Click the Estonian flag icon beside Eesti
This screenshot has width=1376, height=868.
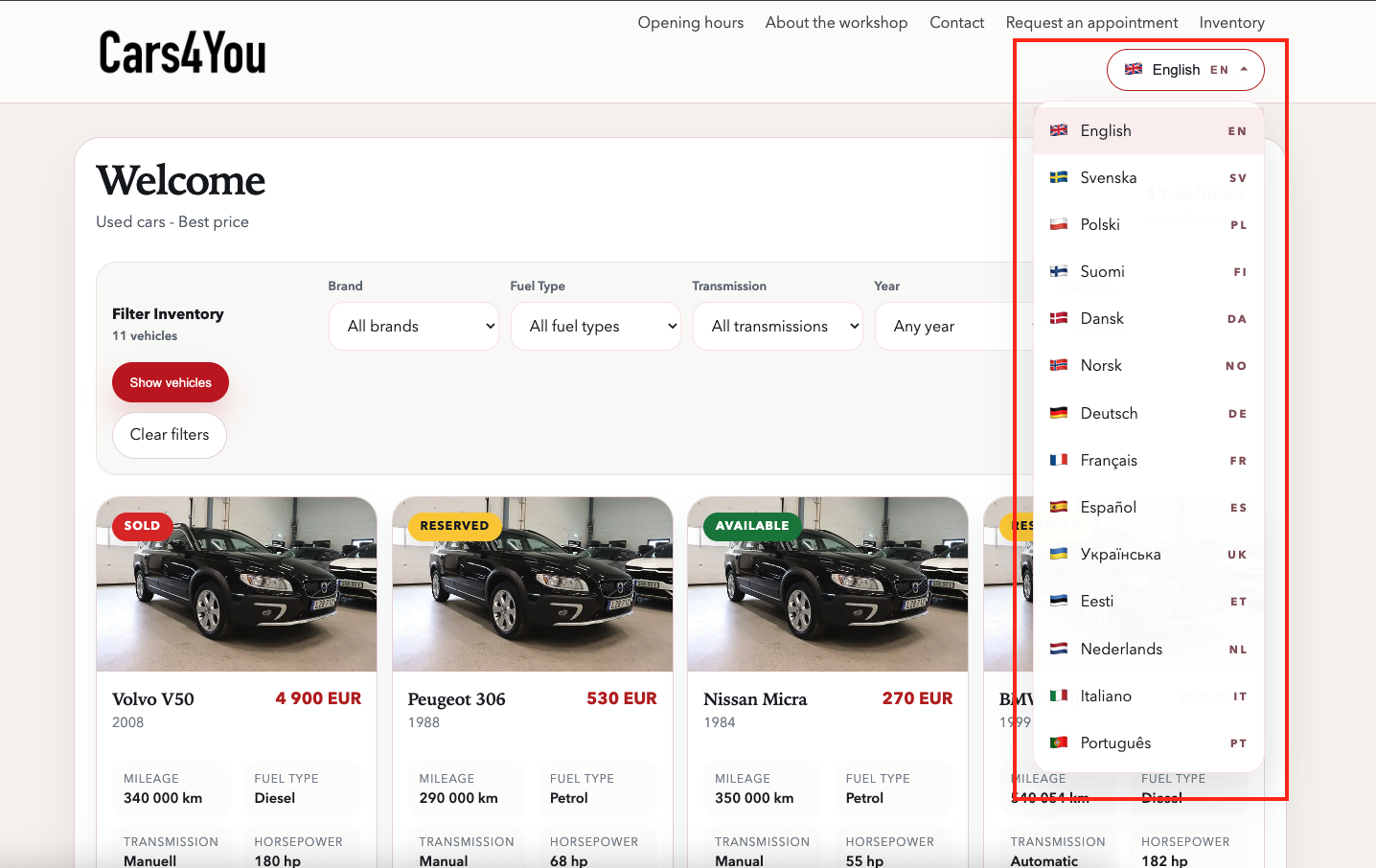tap(1059, 601)
